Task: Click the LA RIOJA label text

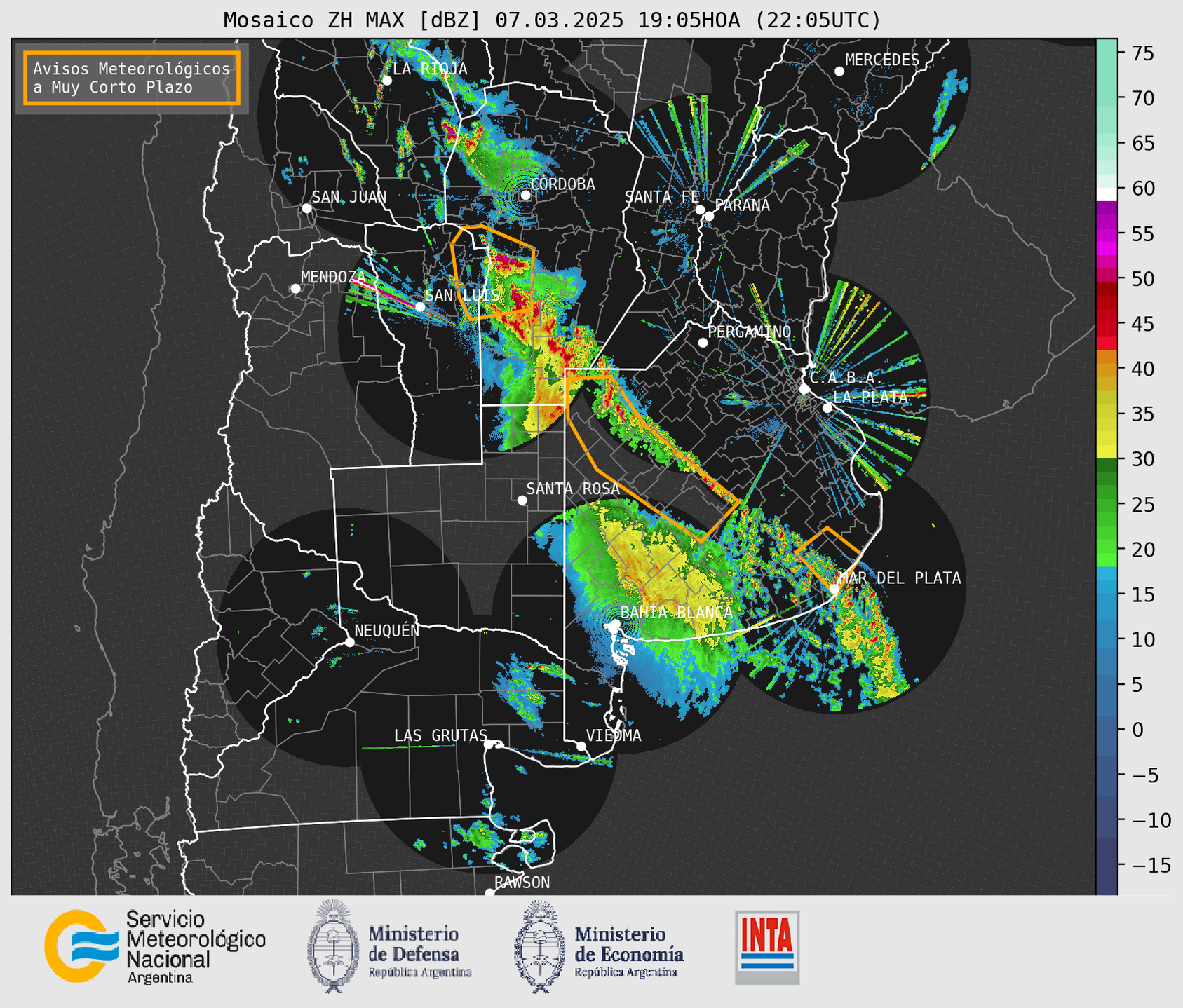Action: pos(430,69)
